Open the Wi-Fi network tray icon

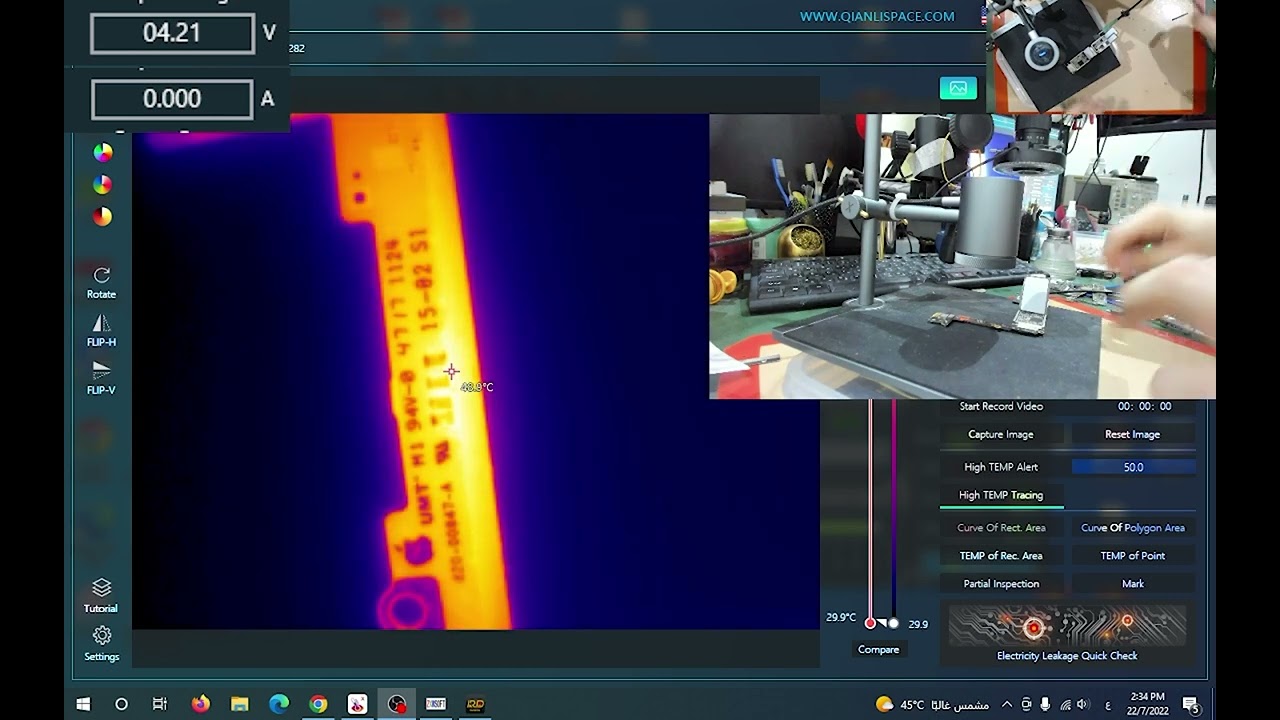(x=1063, y=704)
